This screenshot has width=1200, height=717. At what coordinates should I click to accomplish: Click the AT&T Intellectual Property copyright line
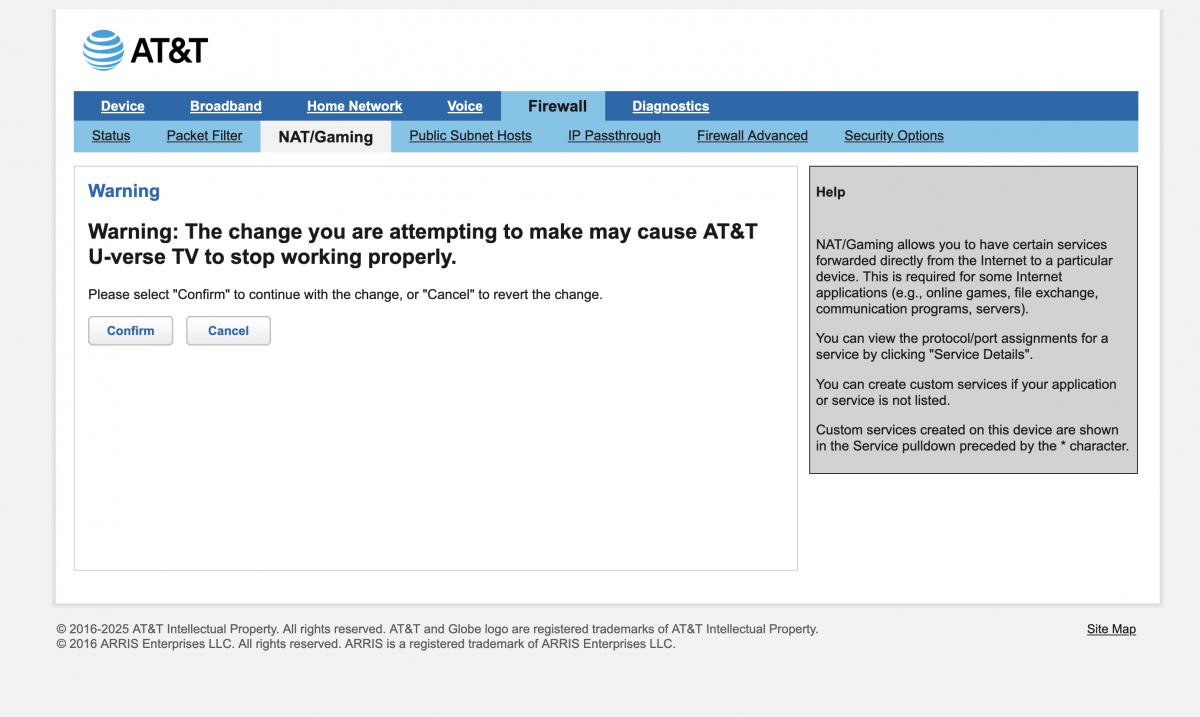pyautogui.click(x=437, y=629)
